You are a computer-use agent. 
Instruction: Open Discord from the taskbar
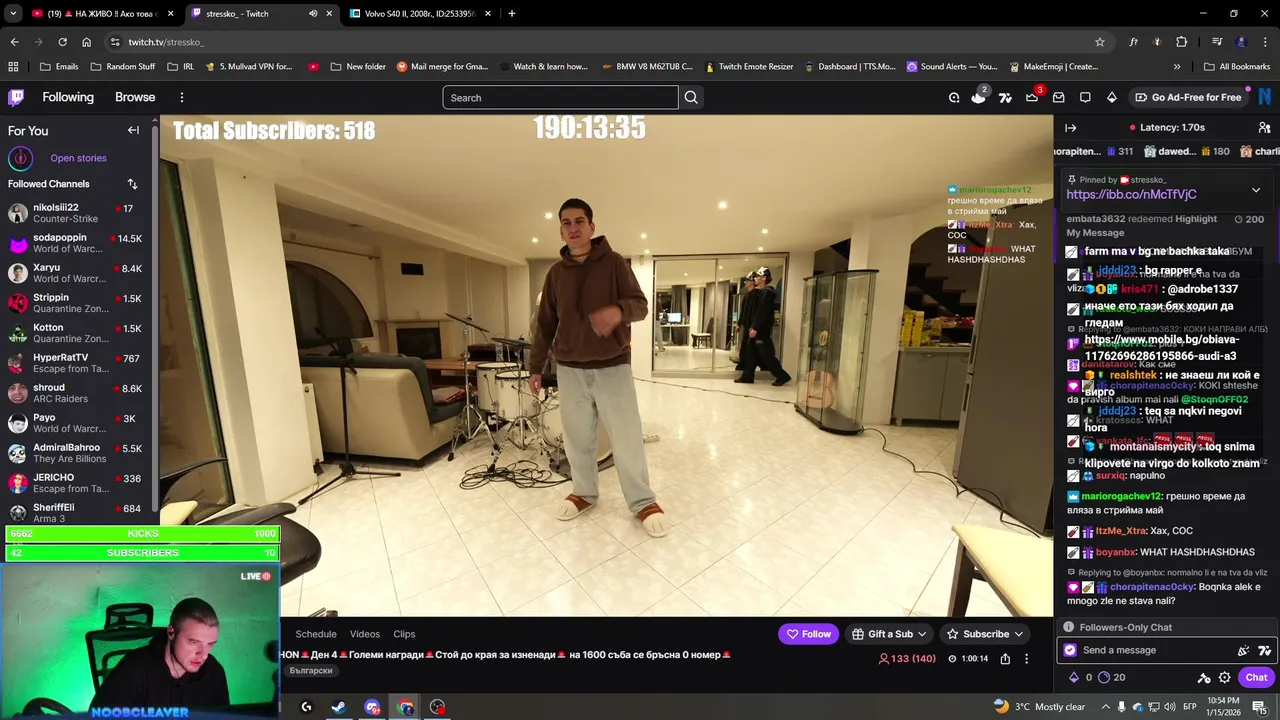pyautogui.click(x=372, y=707)
